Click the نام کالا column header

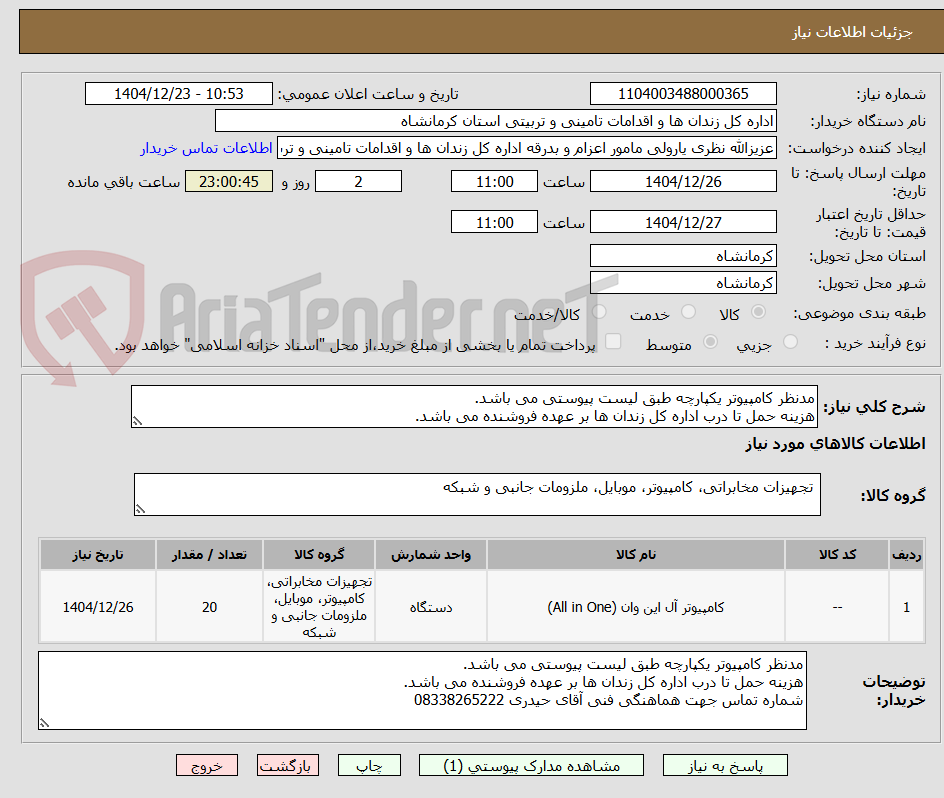[x=636, y=555]
